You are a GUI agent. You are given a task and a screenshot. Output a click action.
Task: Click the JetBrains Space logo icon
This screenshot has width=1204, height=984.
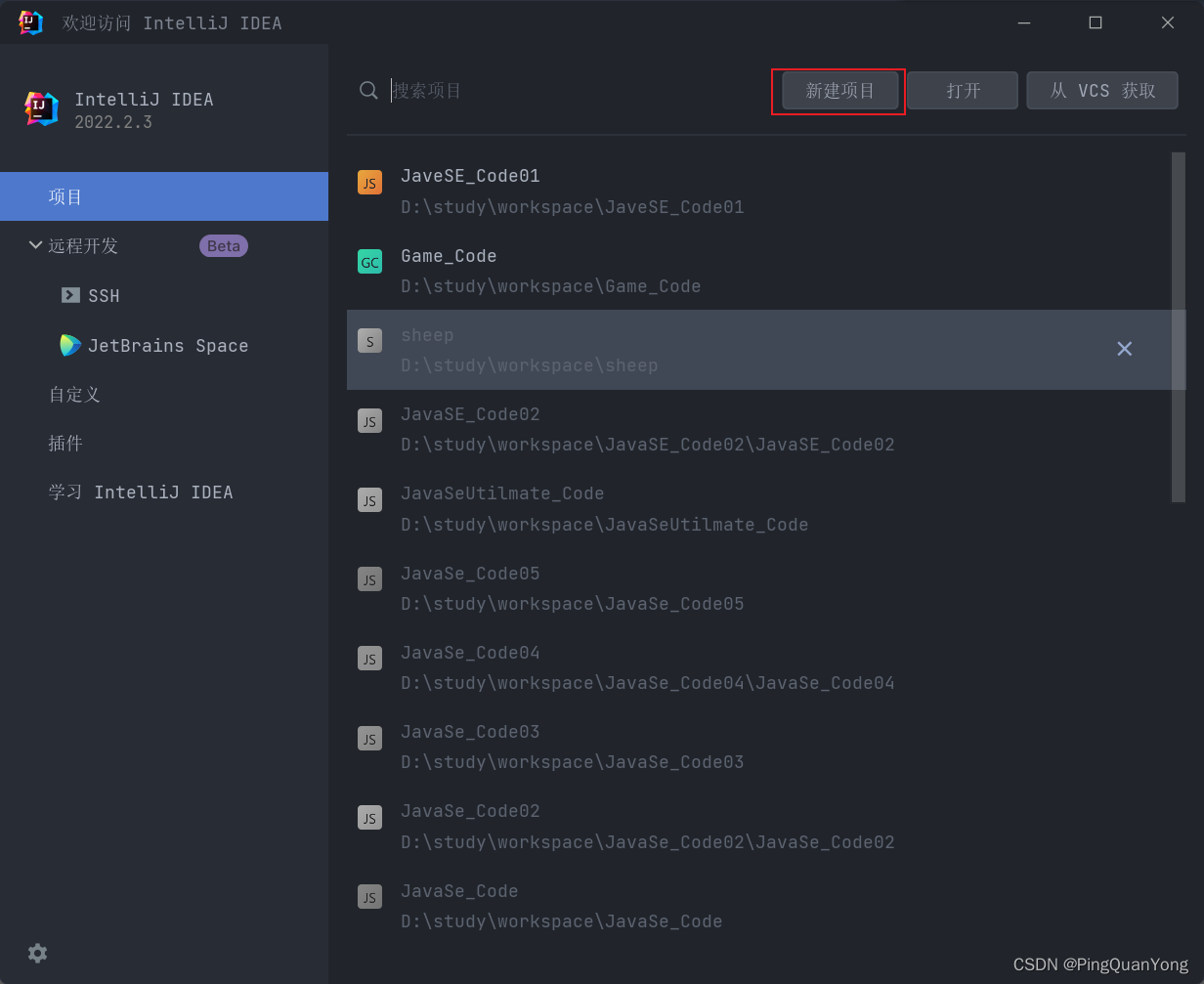tap(70, 345)
